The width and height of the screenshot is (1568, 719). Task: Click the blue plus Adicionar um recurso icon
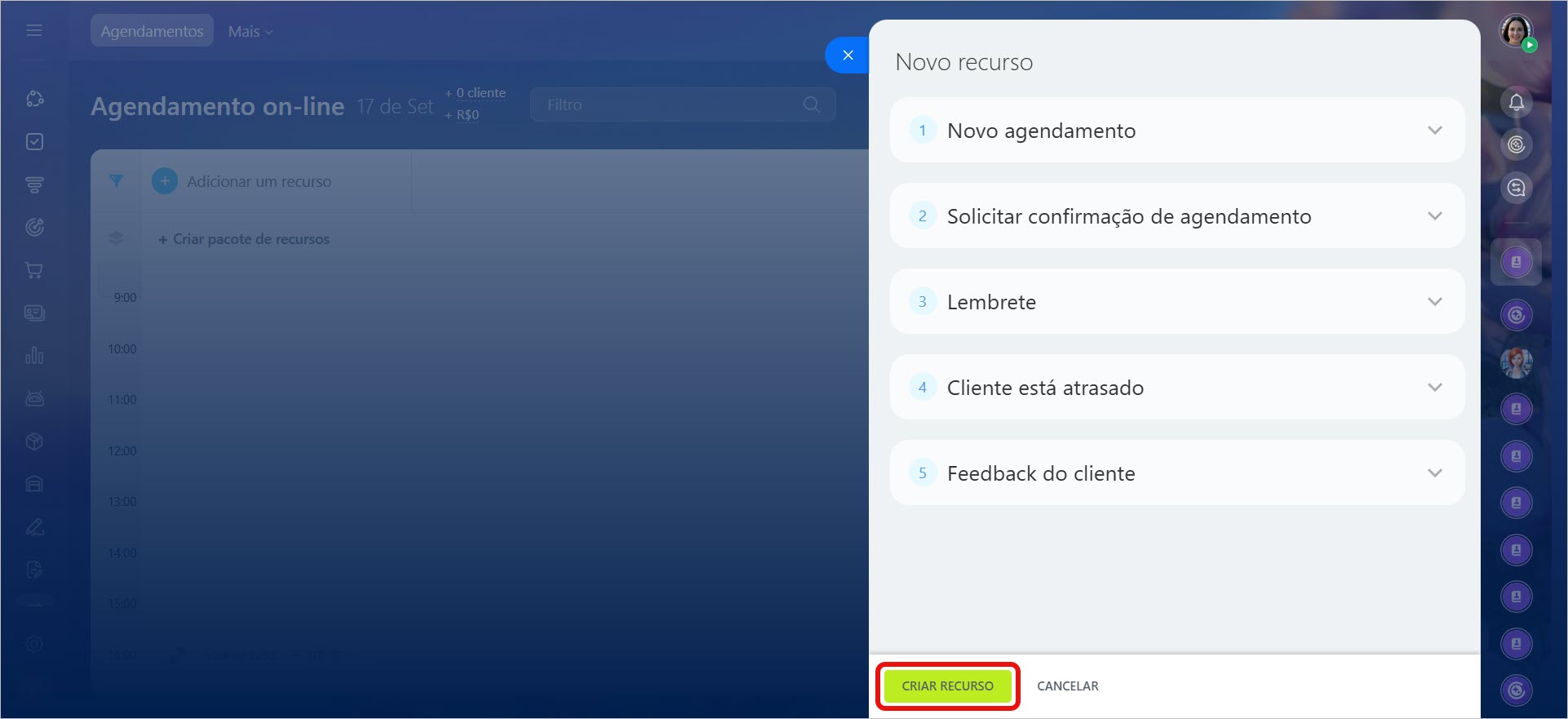pyautogui.click(x=165, y=181)
